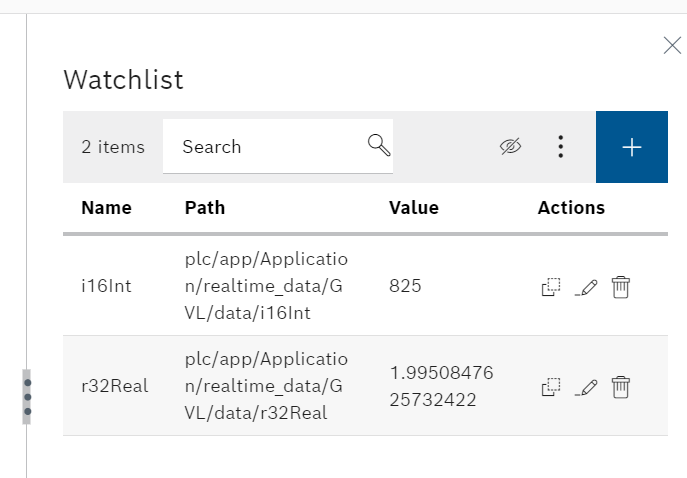
Task: Edit the i16Int value with pencil icon
Action: click(586, 287)
